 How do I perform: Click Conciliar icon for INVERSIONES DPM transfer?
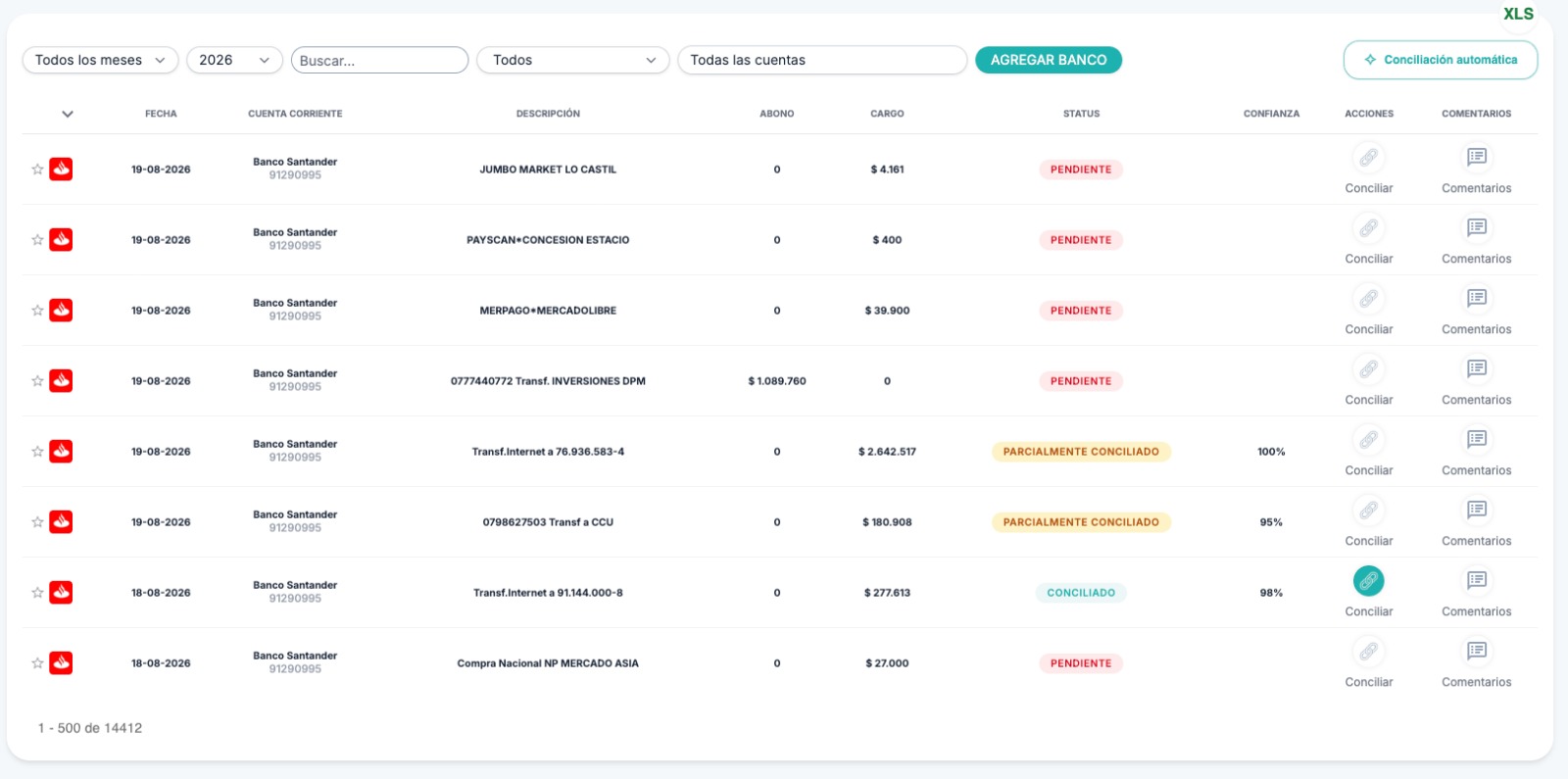pyautogui.click(x=1368, y=369)
